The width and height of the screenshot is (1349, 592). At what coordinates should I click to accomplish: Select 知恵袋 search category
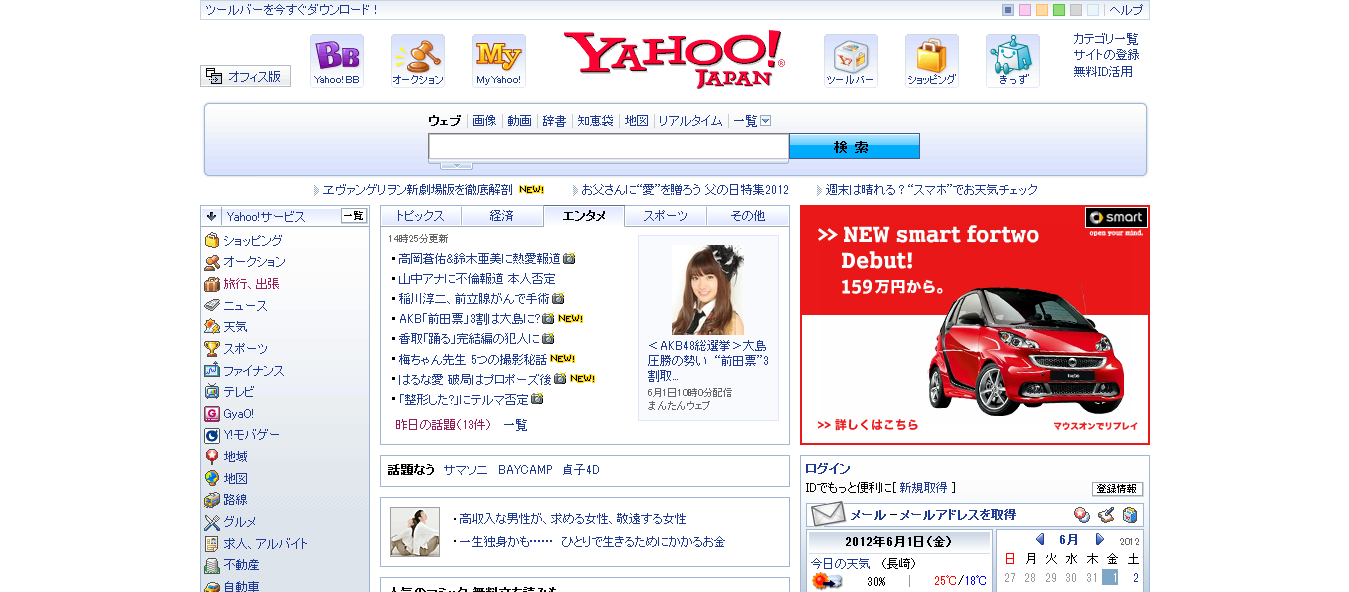click(595, 121)
